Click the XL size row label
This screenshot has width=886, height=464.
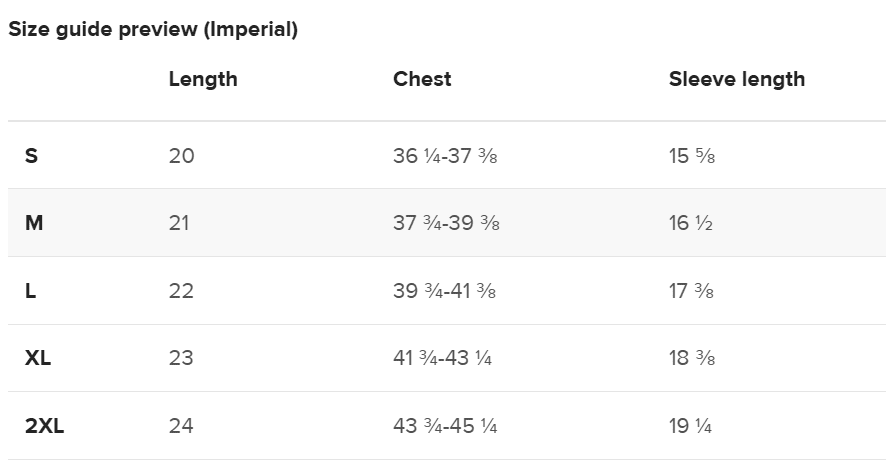coord(38,358)
